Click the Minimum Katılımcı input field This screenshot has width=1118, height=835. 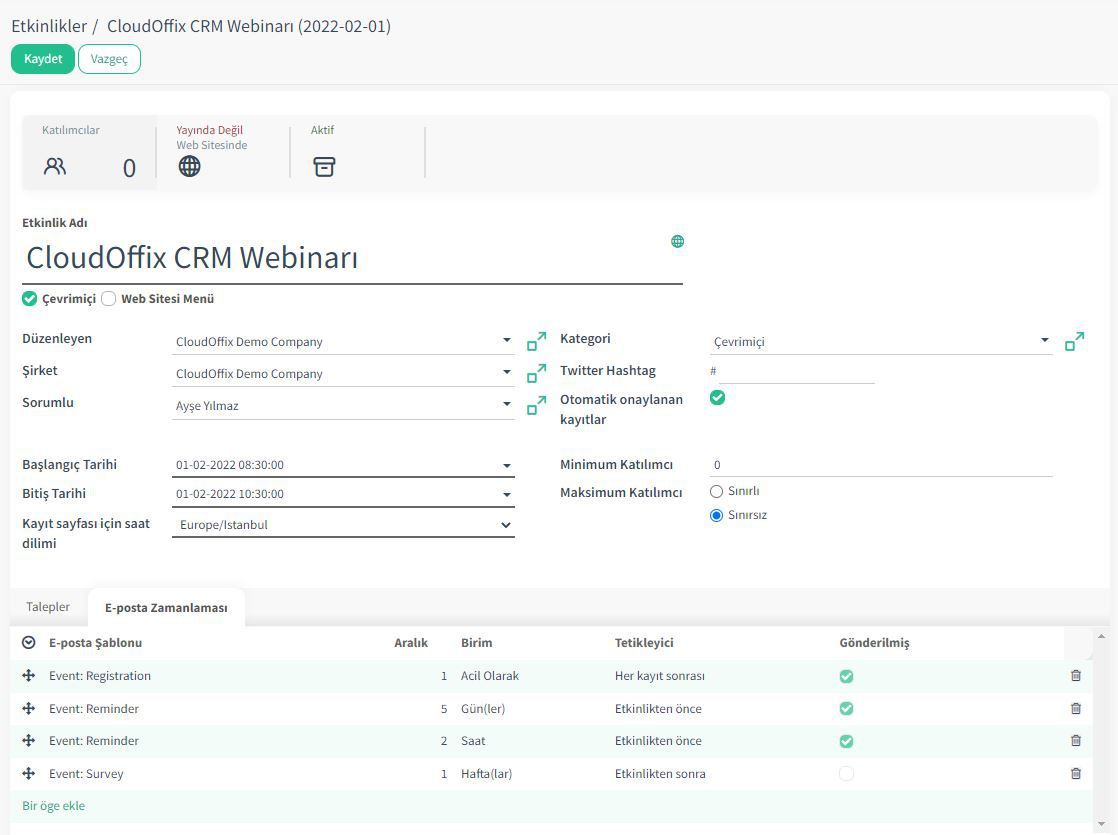(881, 464)
